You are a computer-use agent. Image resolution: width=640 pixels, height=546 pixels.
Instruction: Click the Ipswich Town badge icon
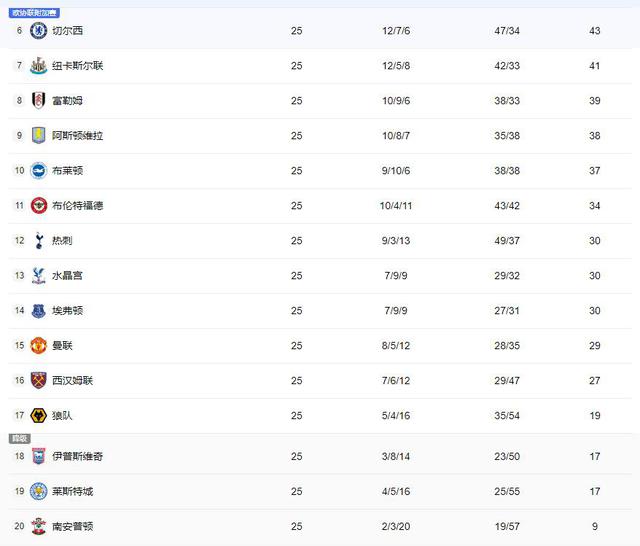pyautogui.click(x=38, y=456)
